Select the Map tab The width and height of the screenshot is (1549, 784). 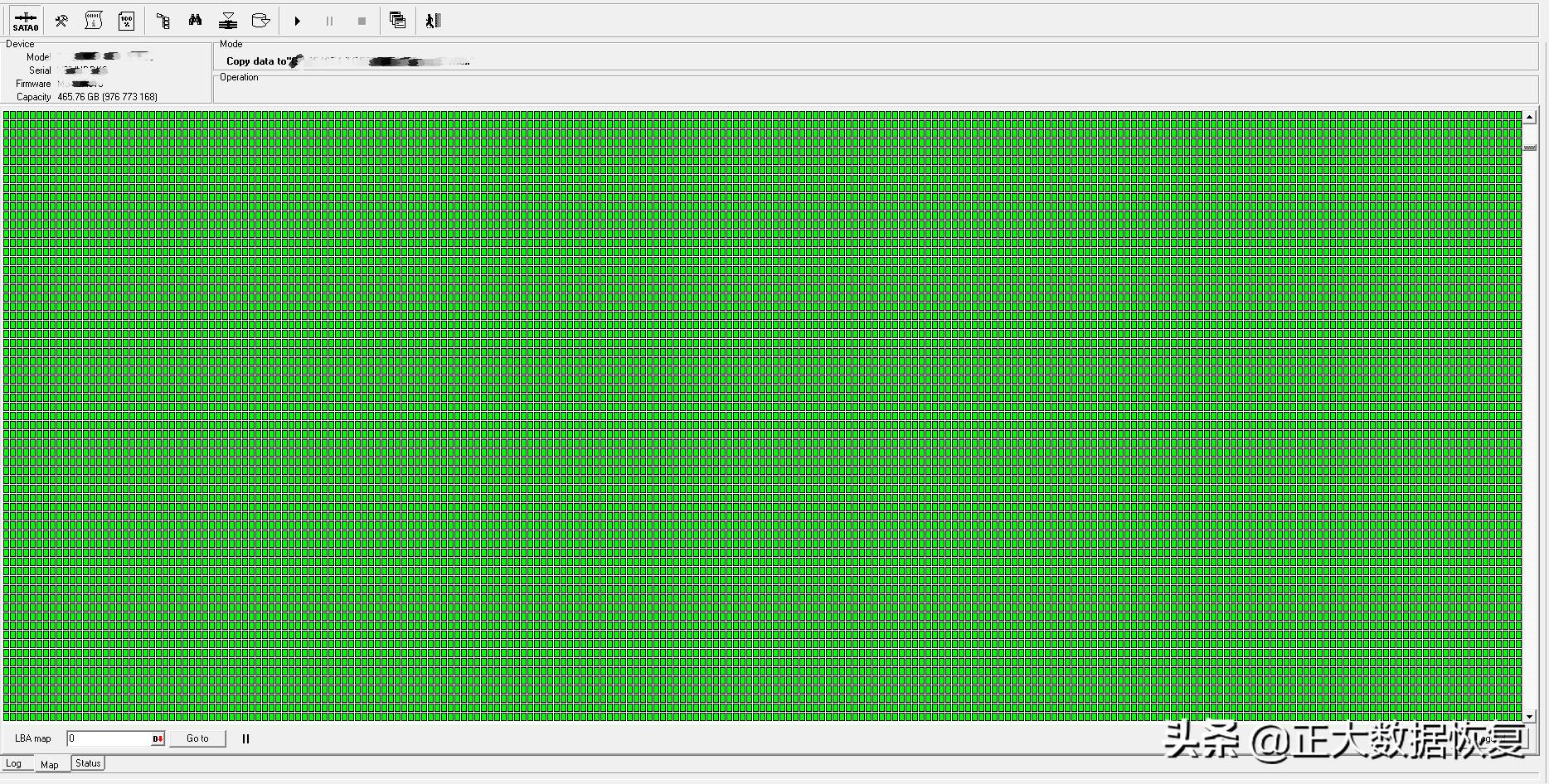[x=50, y=764]
